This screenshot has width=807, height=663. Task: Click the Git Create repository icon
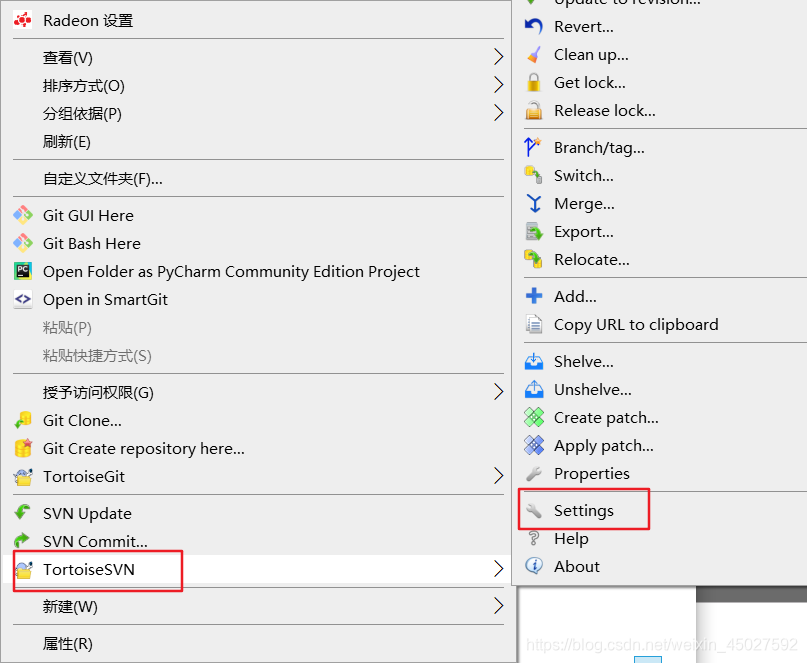pos(23,448)
